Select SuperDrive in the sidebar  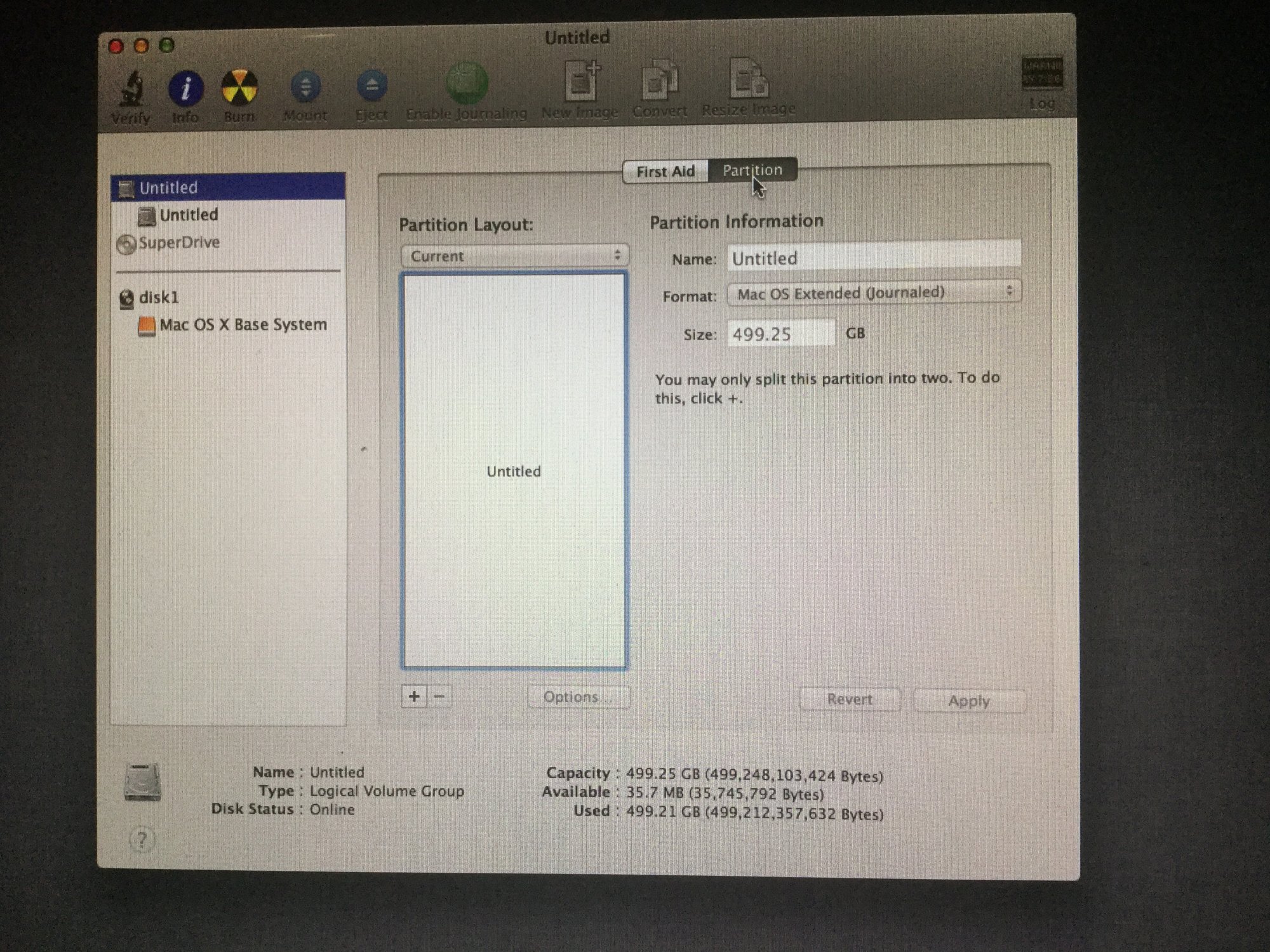pos(178,242)
